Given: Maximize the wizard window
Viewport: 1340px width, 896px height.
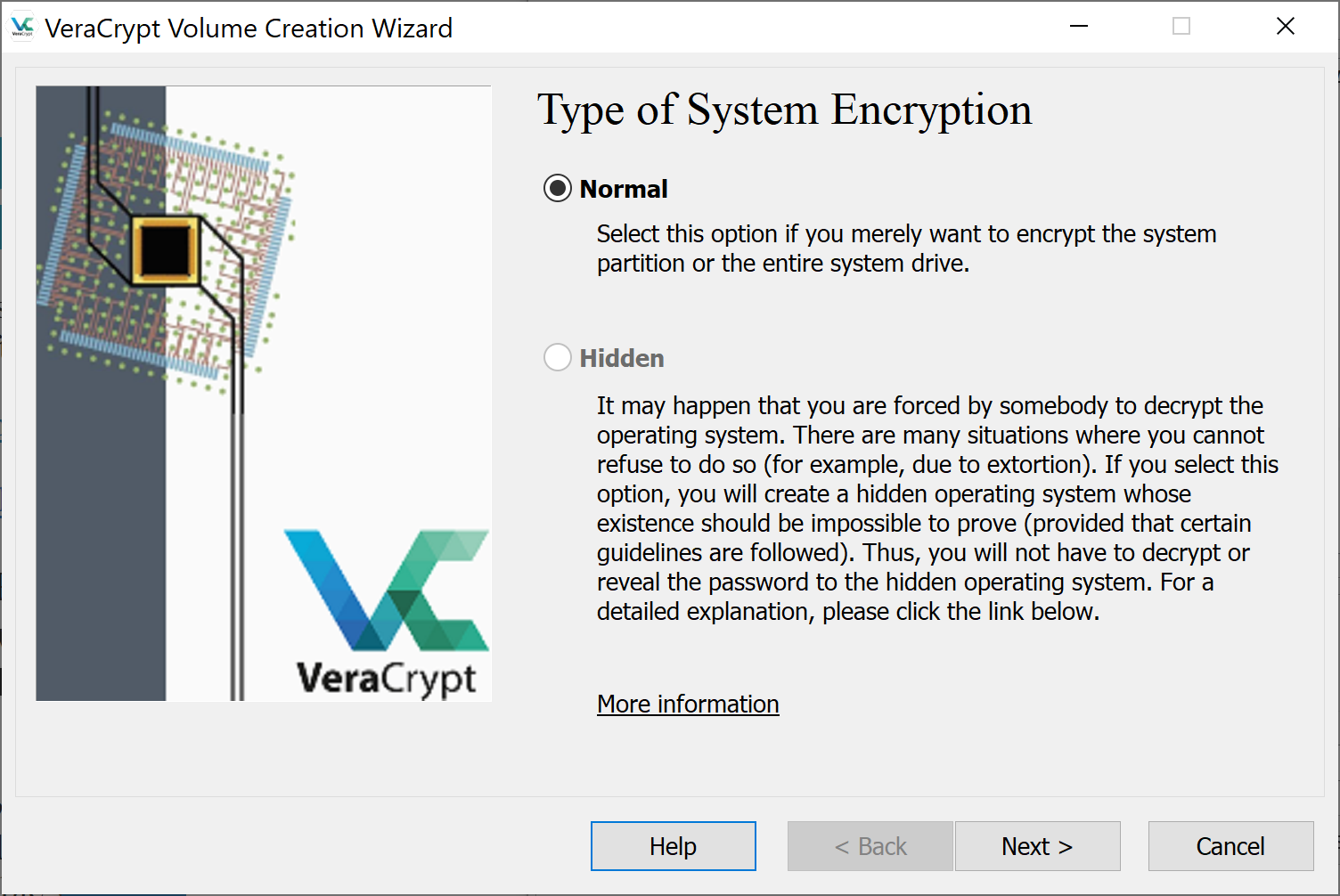Looking at the screenshot, I should (x=1181, y=27).
